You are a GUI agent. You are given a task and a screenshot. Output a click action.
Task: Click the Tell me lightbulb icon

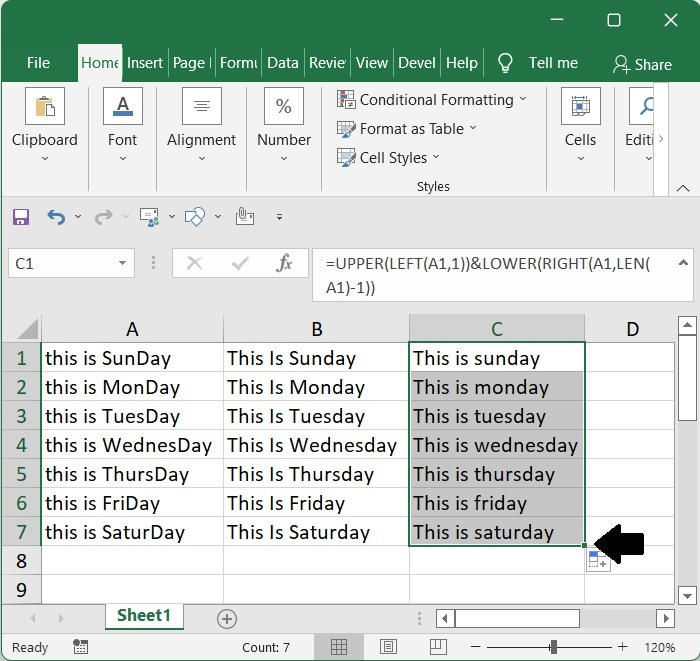(505, 63)
